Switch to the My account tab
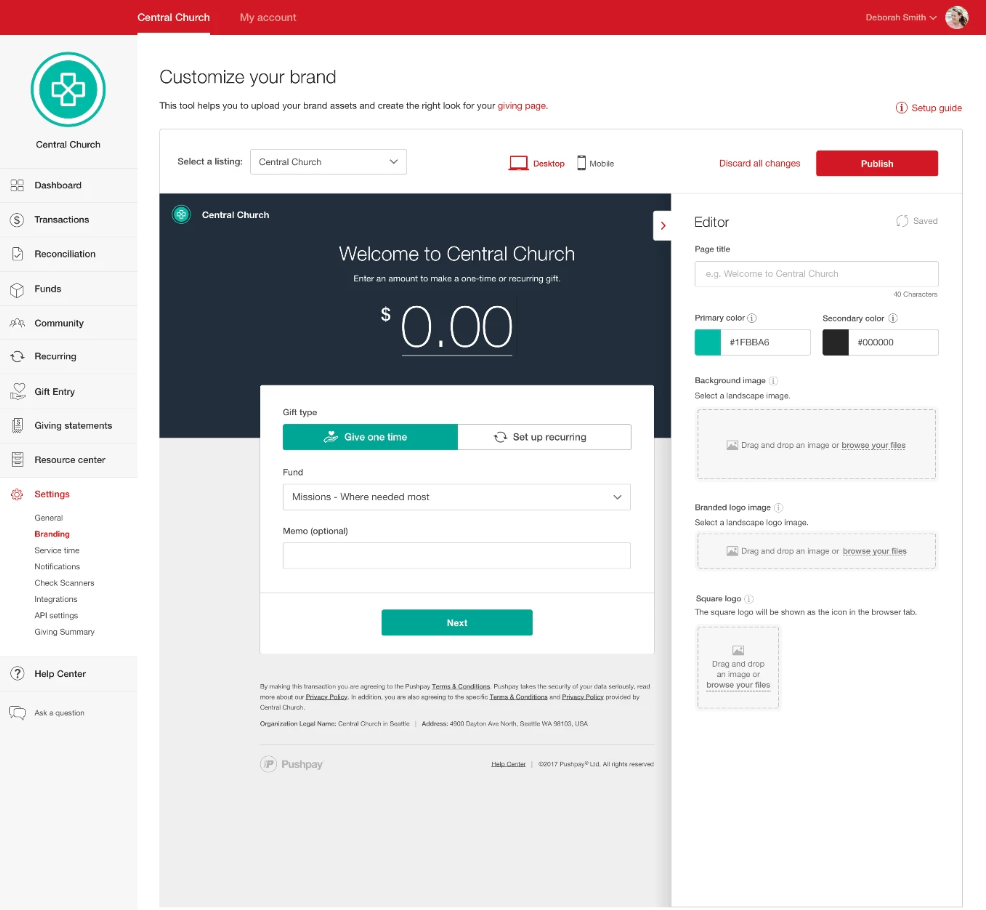 pyautogui.click(x=267, y=17)
